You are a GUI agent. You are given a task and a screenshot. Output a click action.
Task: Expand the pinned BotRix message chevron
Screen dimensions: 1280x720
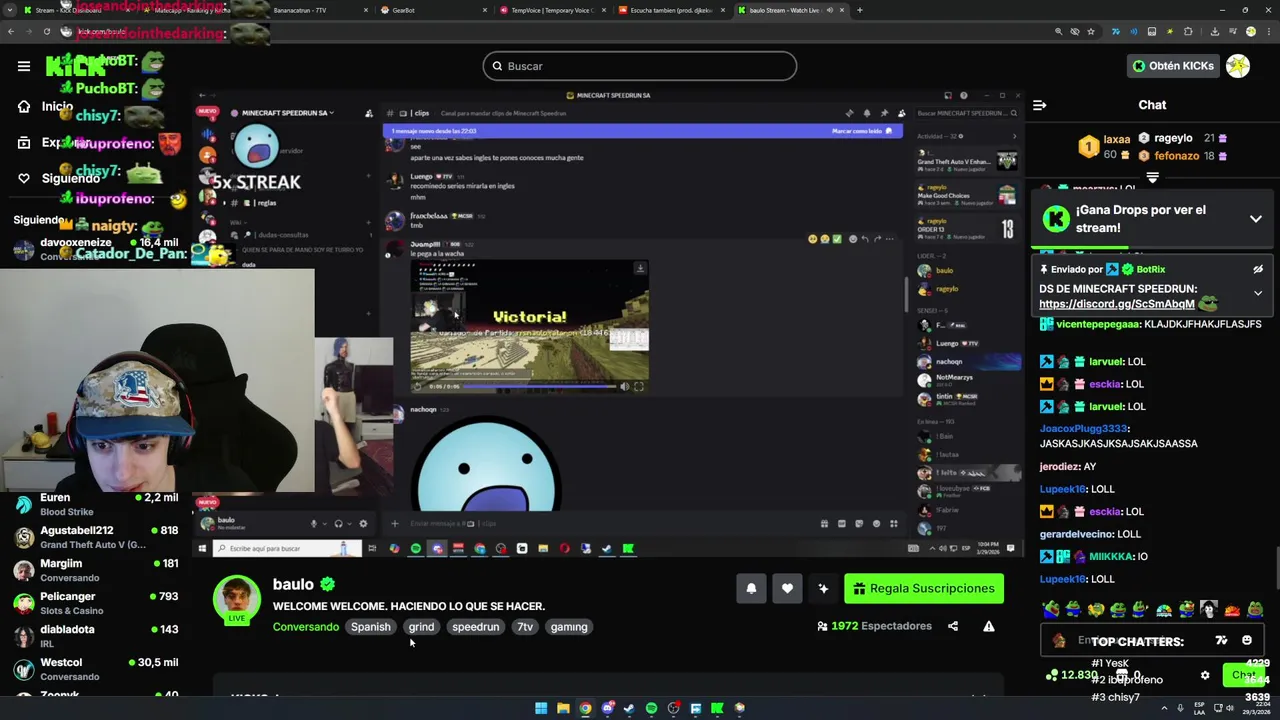click(1258, 293)
